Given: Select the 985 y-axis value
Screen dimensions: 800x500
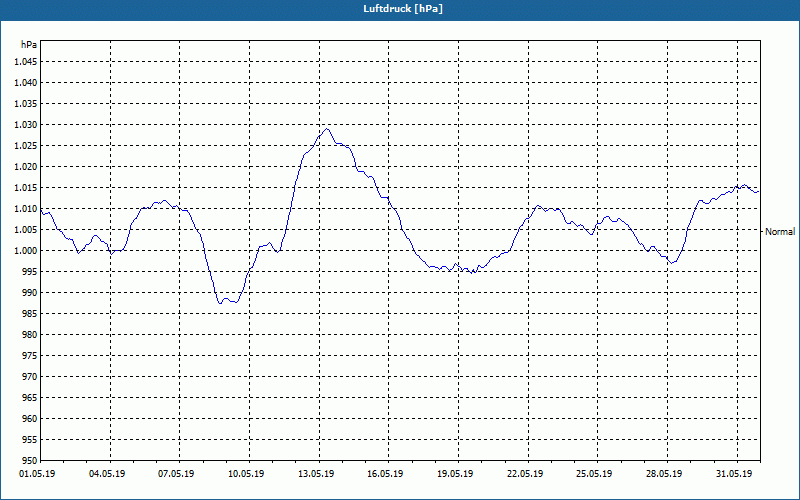Looking at the screenshot, I should (30, 314).
